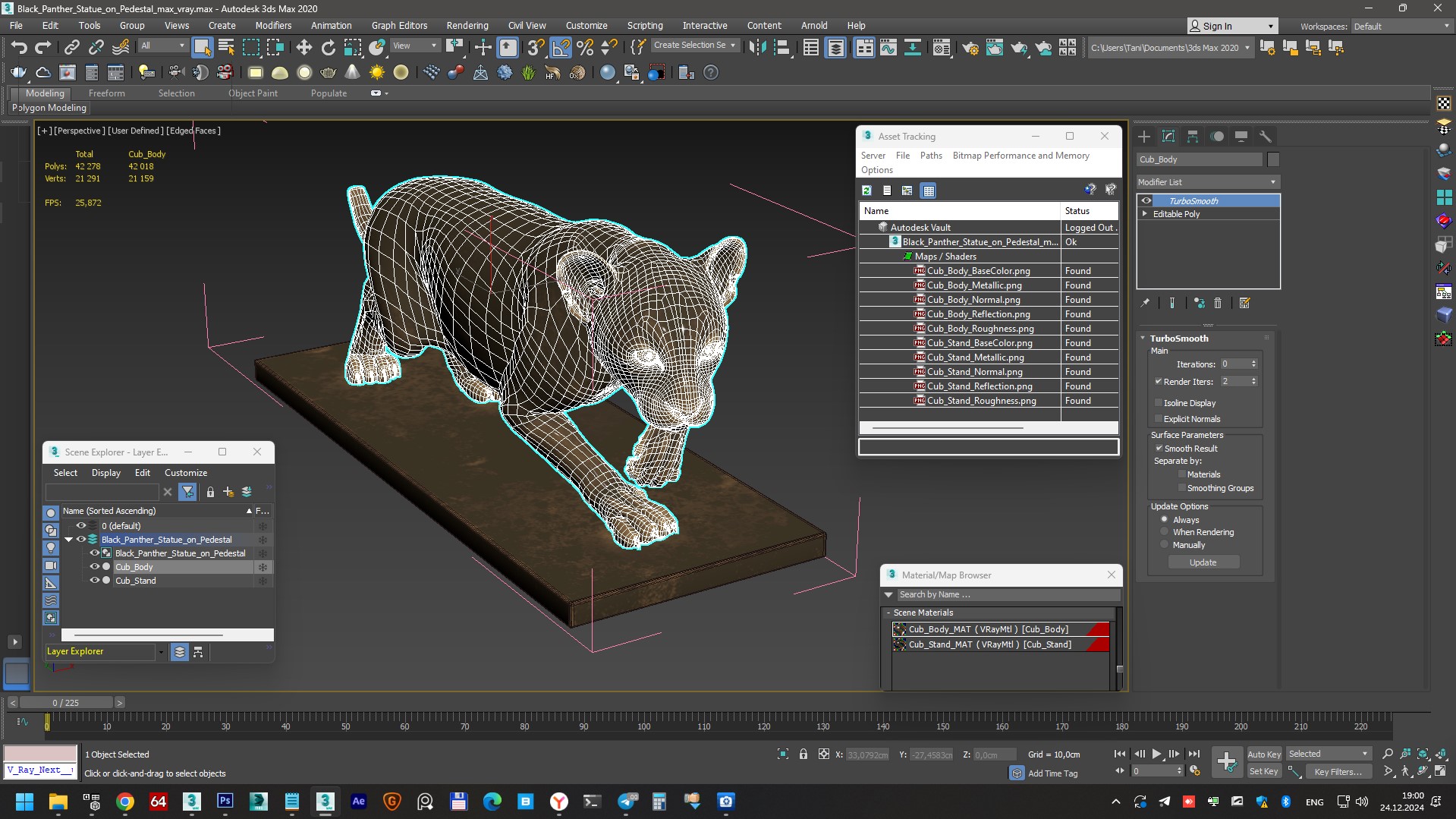1456x819 pixels.
Task: Uncheck the Render Iters checkbox
Action: [x=1159, y=382]
